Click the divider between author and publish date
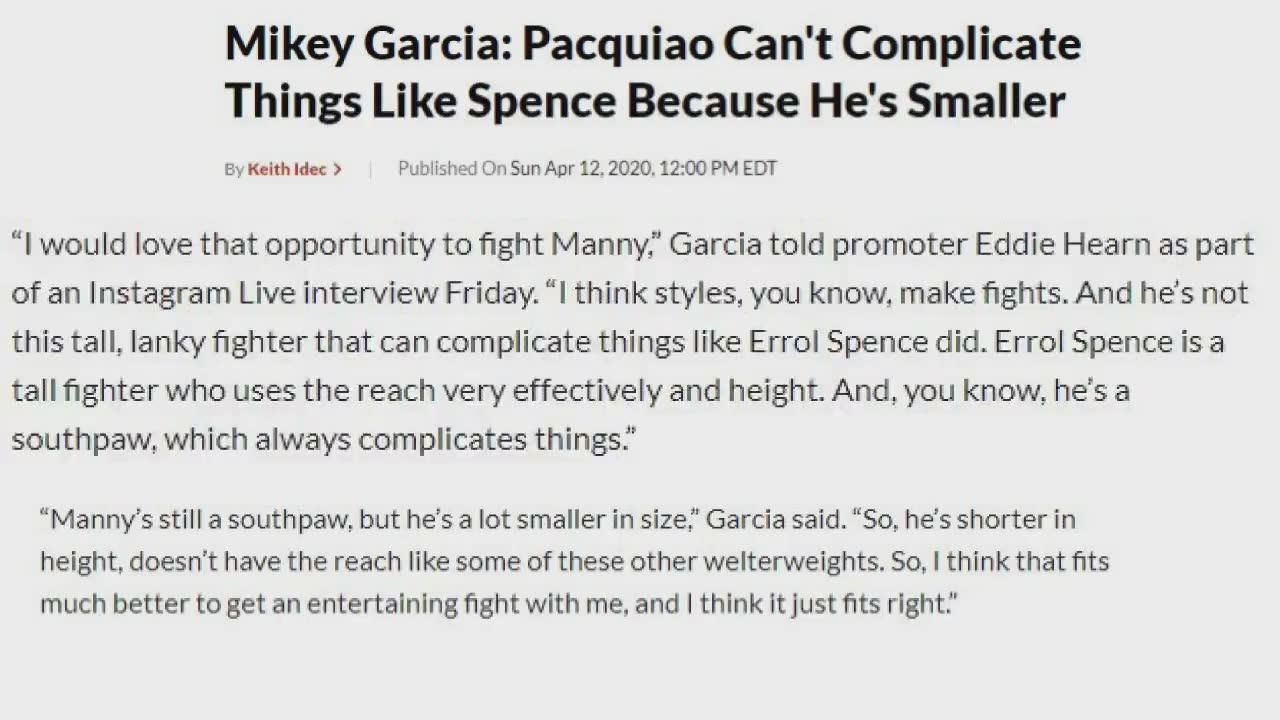Image resolution: width=1280 pixels, height=720 pixels. (370, 169)
